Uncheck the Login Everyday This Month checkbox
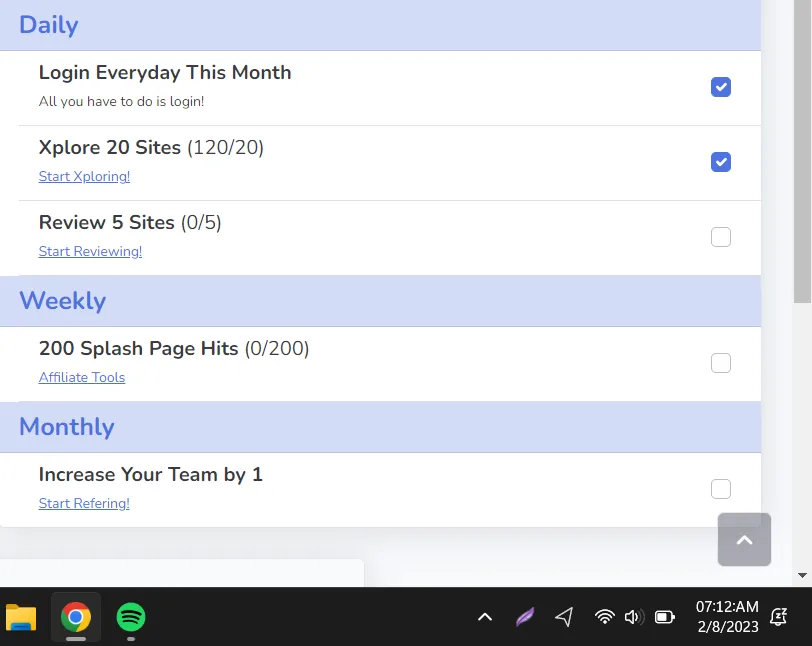 [x=720, y=87]
